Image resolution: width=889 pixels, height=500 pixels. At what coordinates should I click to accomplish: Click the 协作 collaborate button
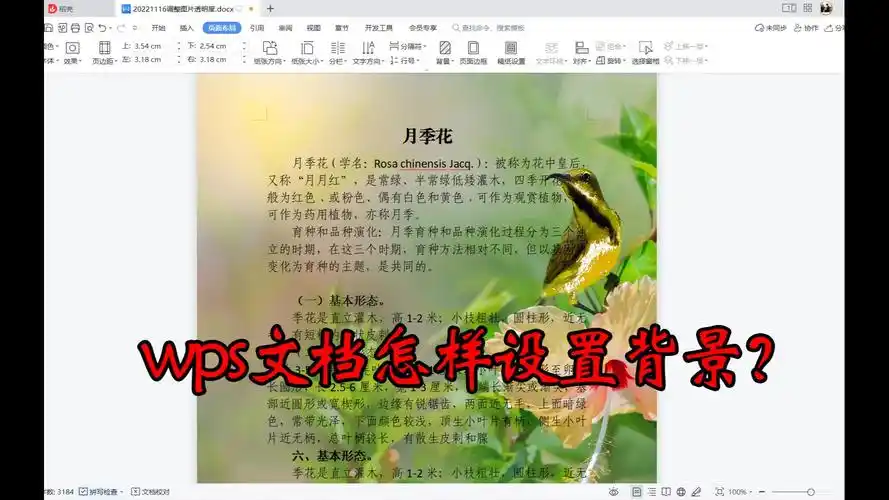[806, 28]
